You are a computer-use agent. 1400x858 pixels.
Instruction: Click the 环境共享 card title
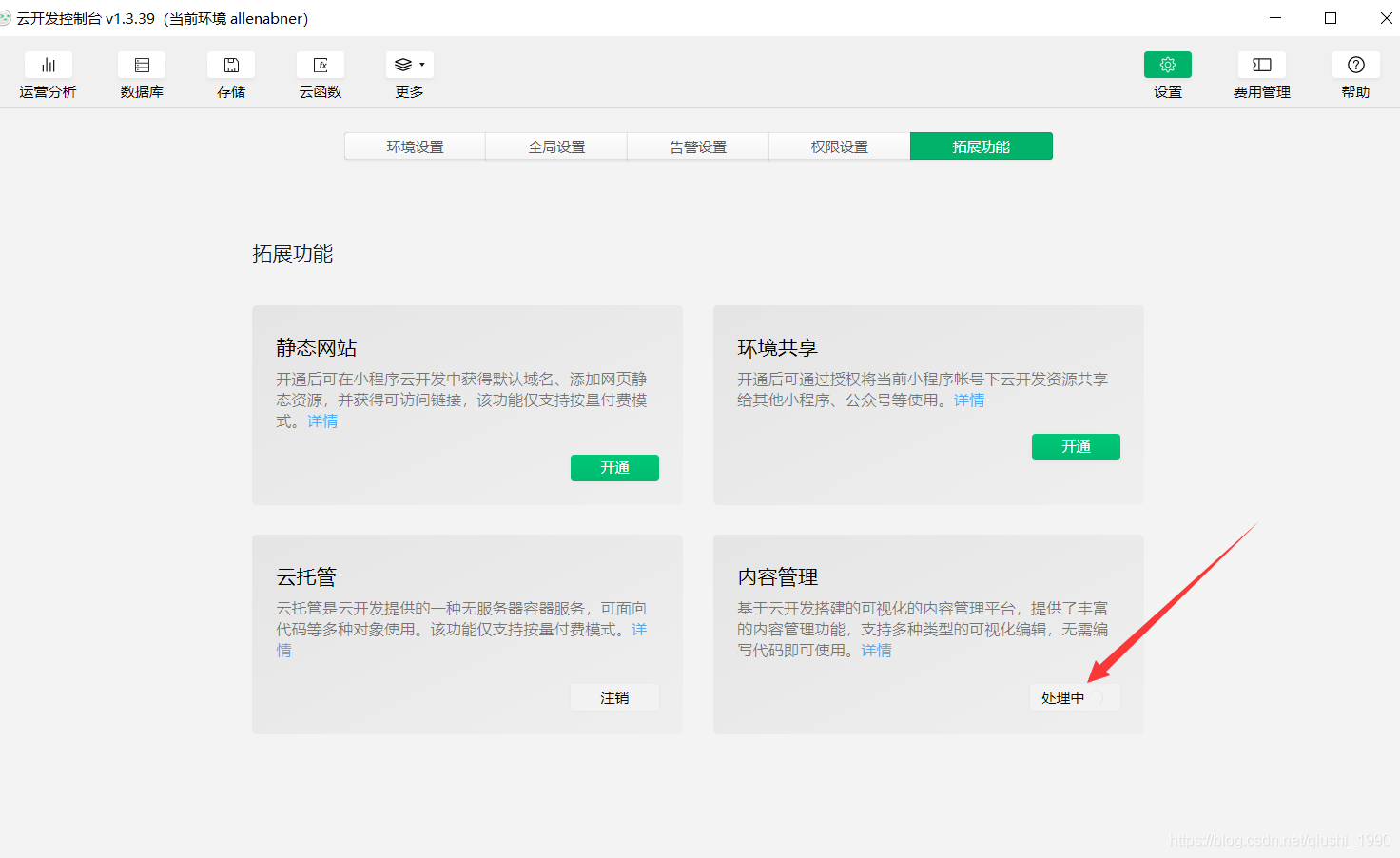point(778,348)
